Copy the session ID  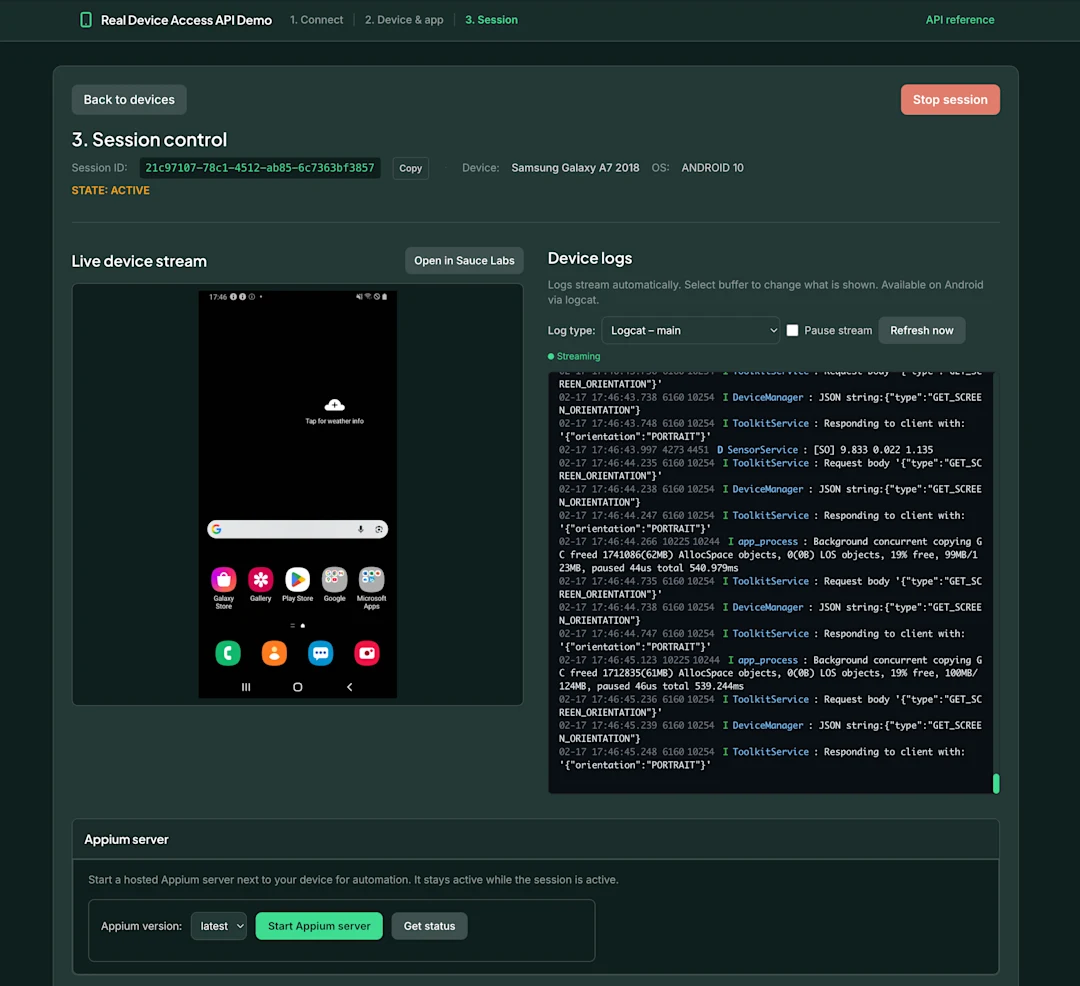click(411, 168)
